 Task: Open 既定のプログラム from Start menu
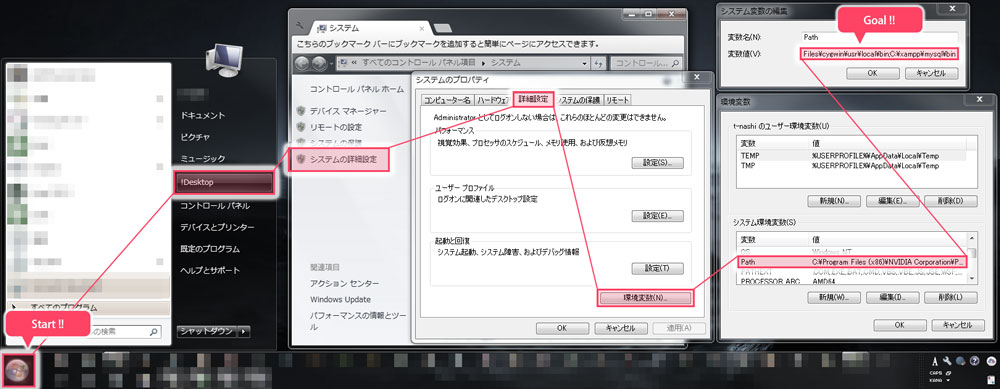coord(210,249)
